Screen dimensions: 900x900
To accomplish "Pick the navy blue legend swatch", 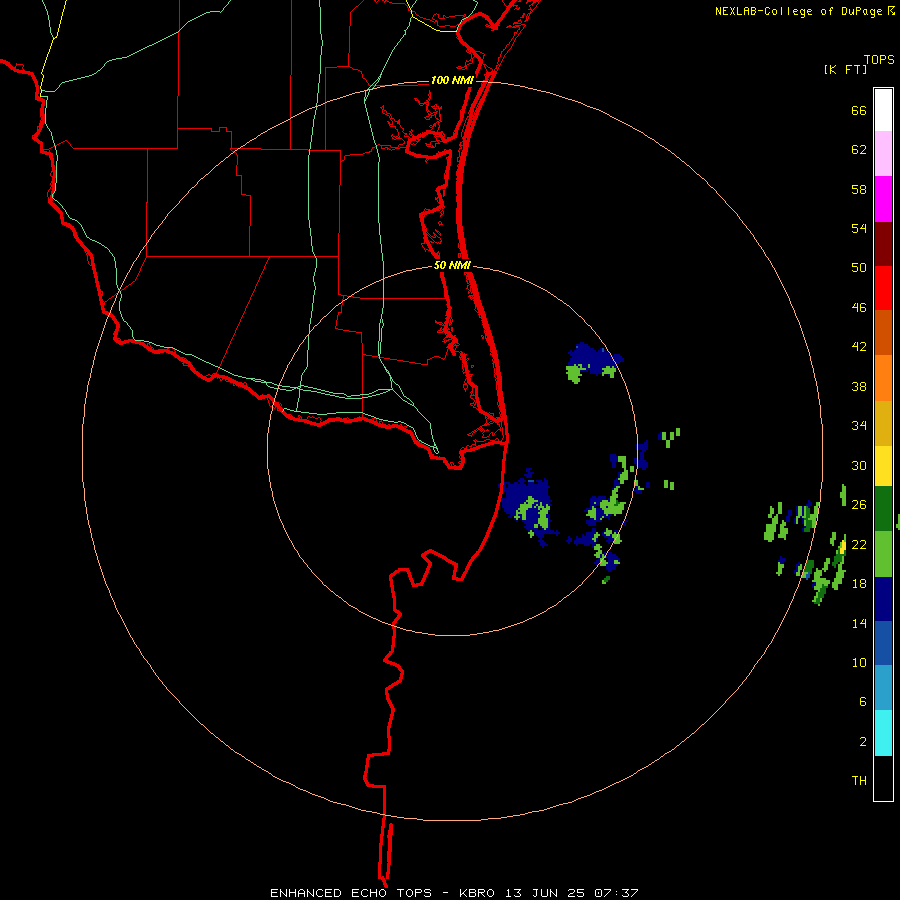I will (883, 599).
